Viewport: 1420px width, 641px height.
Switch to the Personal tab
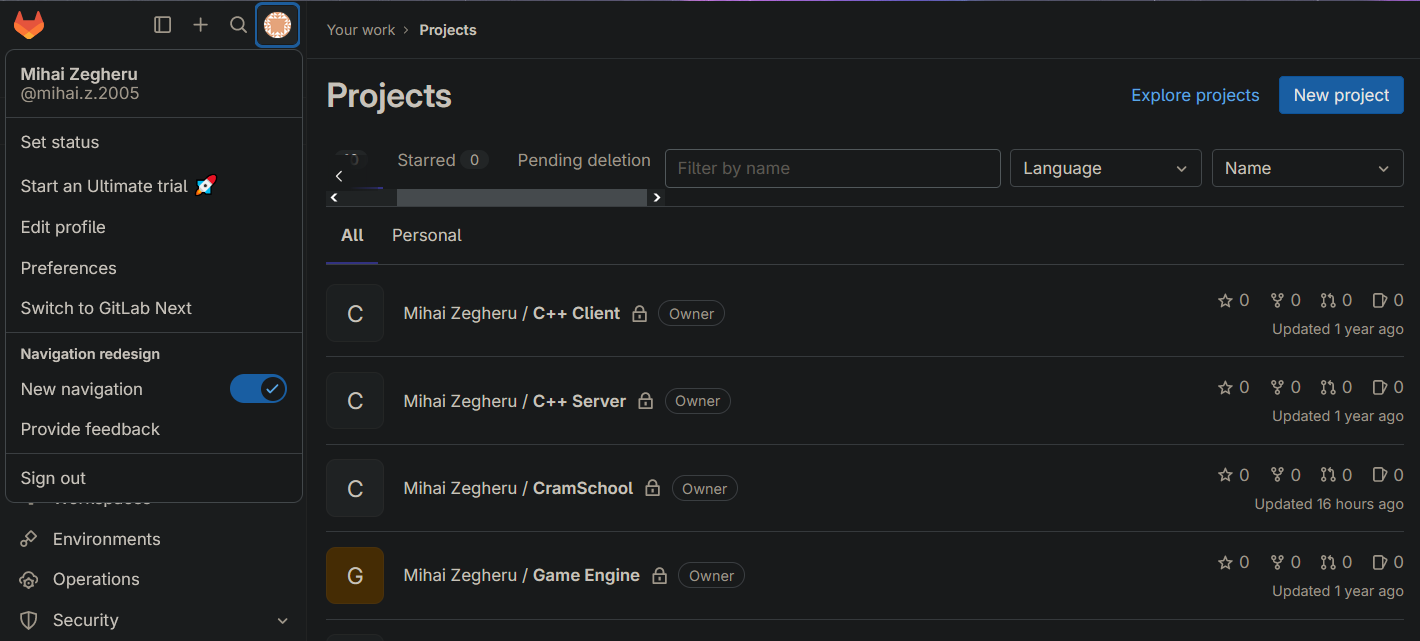(x=427, y=236)
